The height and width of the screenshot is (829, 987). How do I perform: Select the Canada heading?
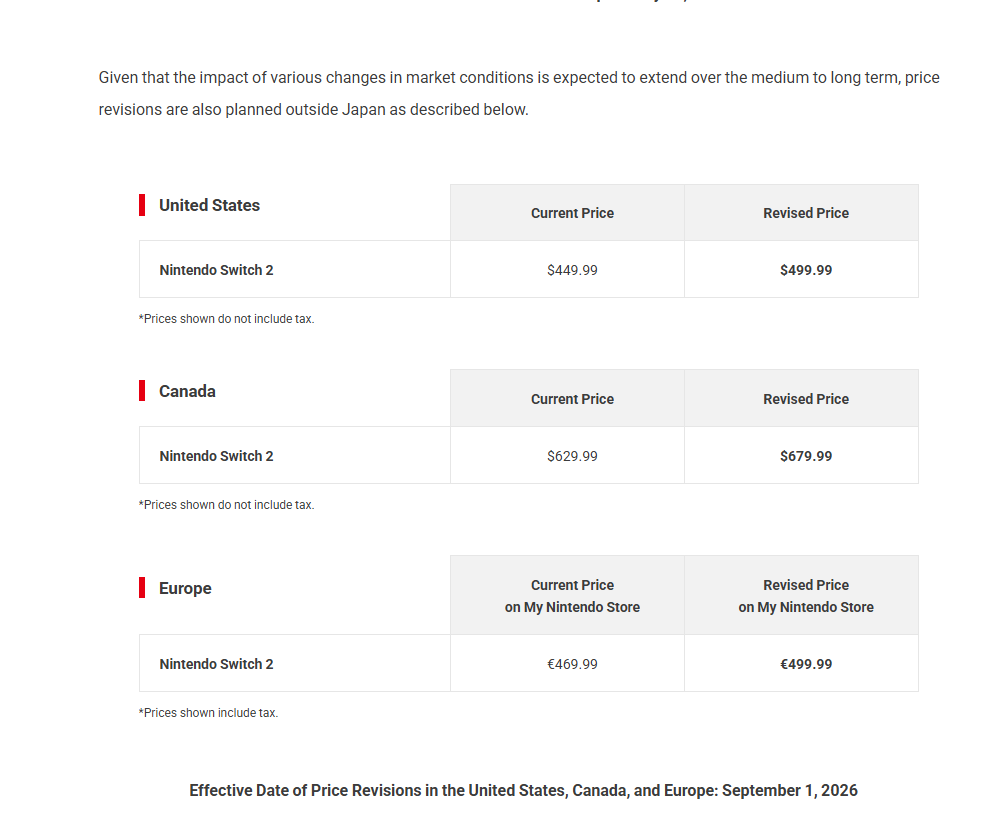(x=187, y=391)
